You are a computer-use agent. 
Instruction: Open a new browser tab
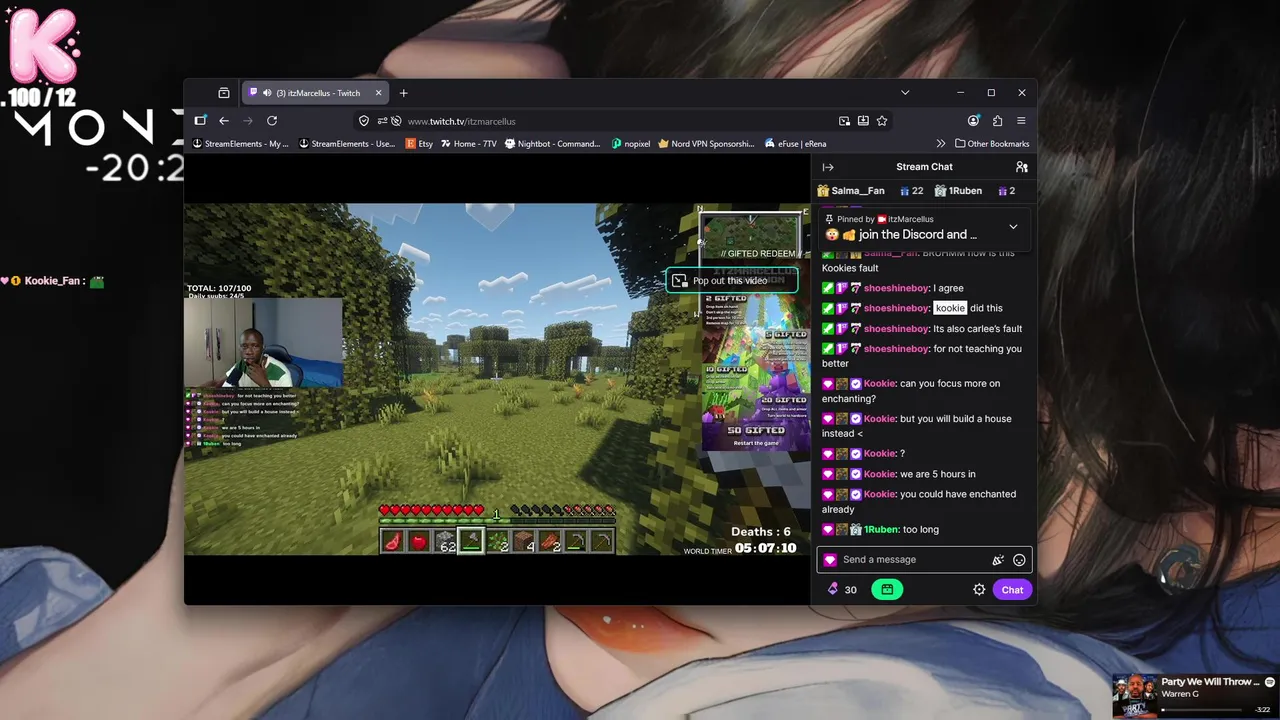click(x=404, y=93)
